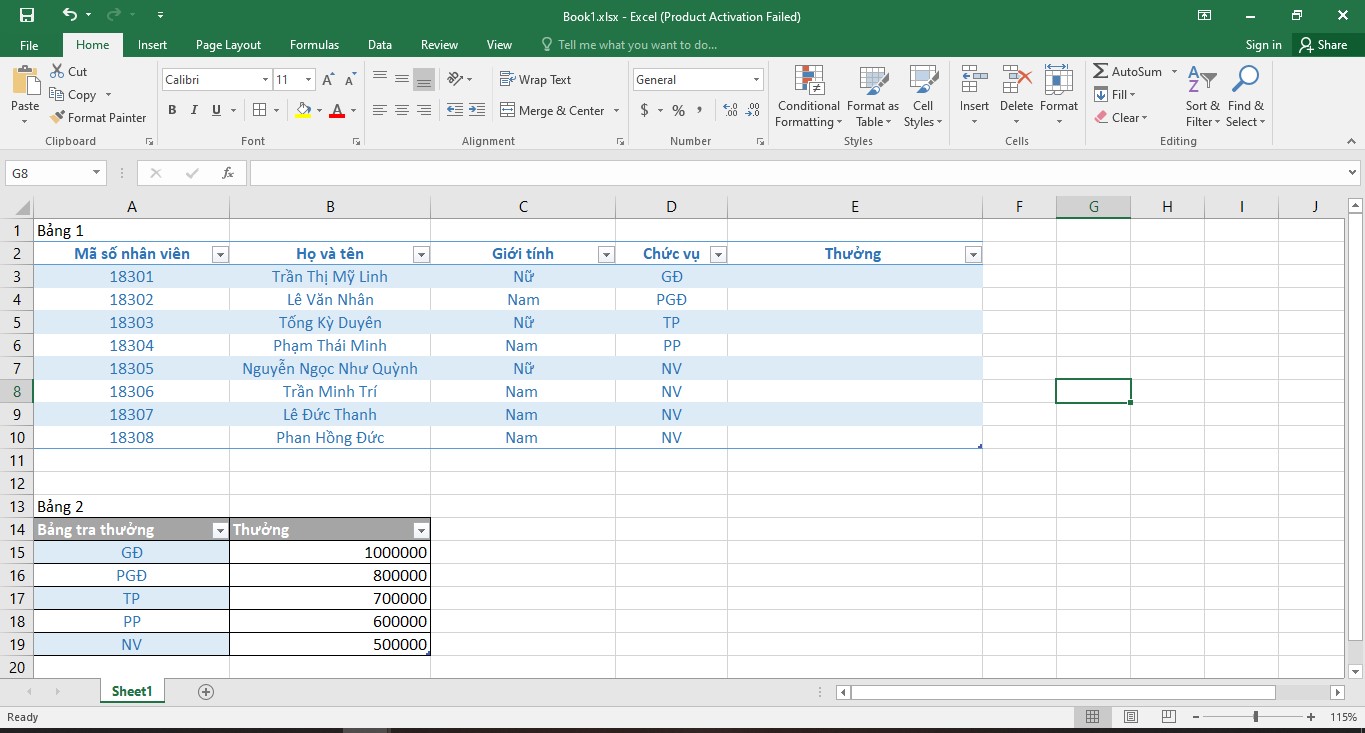Click the Insert Function fx icon
Viewport: 1365px width, 733px height.
(x=228, y=173)
